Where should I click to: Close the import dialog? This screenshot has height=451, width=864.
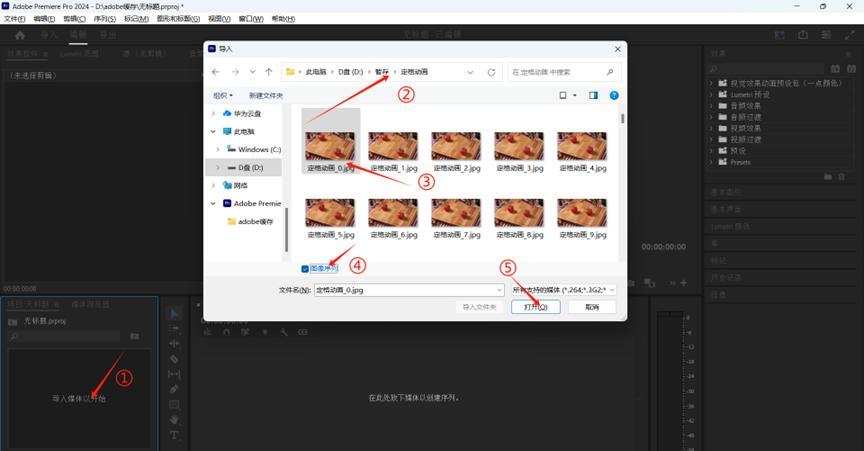coord(618,49)
